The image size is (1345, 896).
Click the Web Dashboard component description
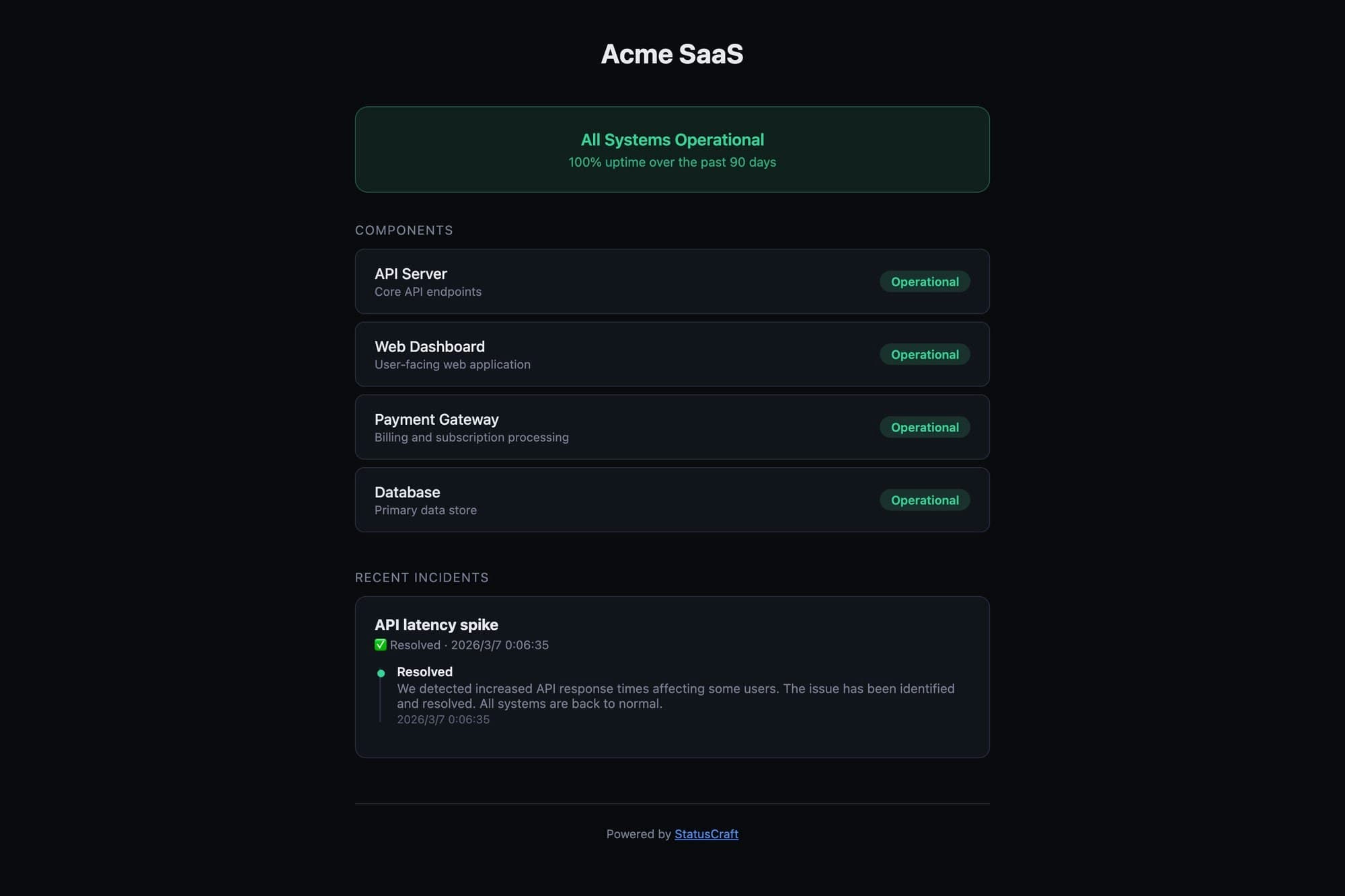452,364
